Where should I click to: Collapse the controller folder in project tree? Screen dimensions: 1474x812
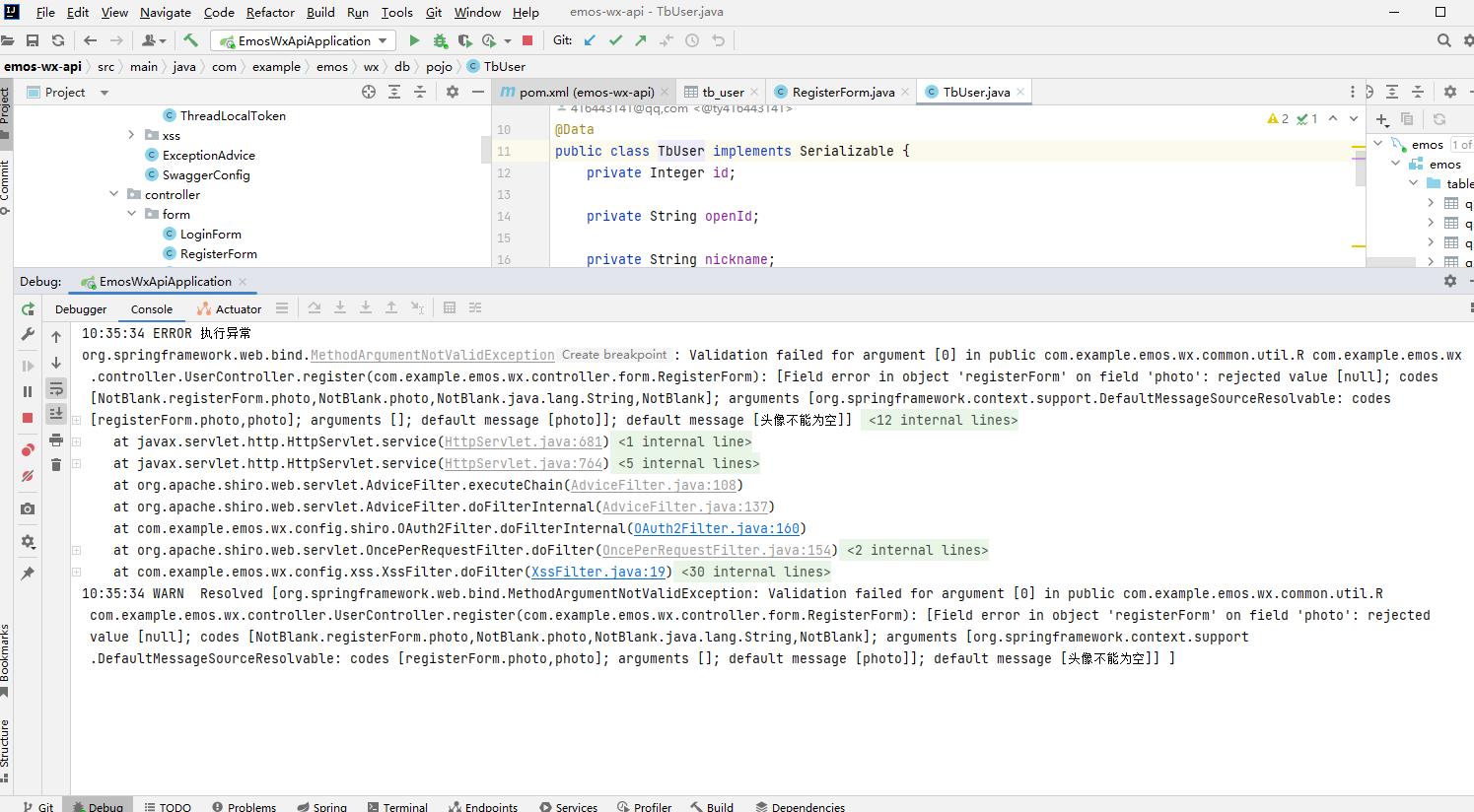tap(114, 194)
